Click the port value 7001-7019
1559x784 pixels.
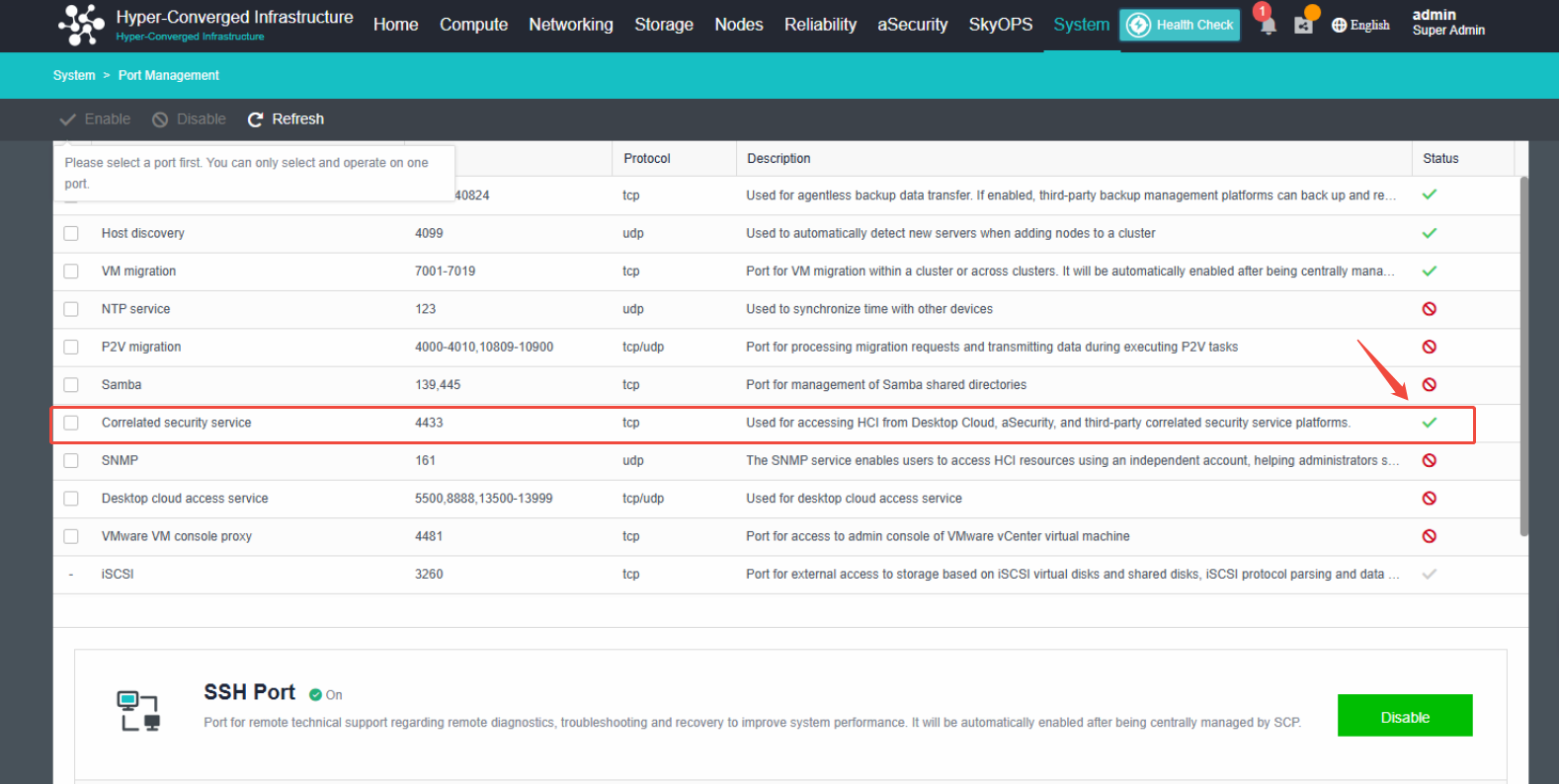coord(445,271)
